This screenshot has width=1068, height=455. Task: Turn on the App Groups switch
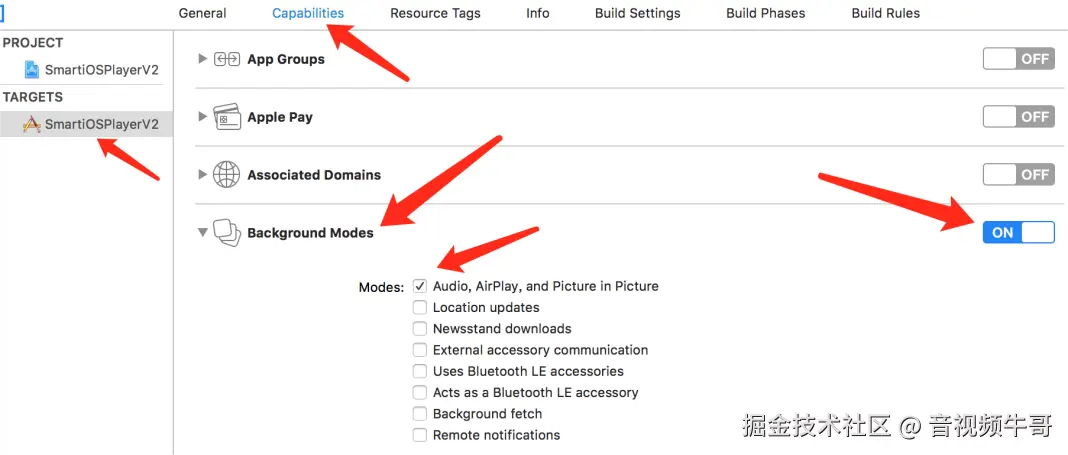tap(1018, 59)
